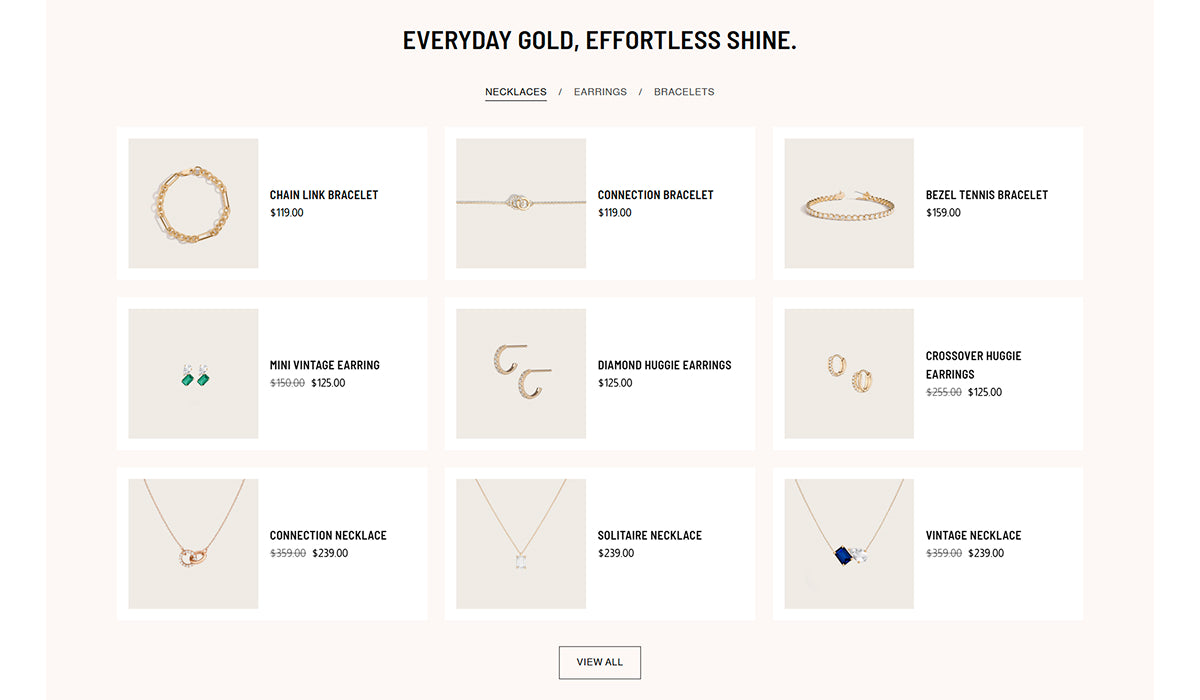
Task: Open the Bezel Tennis Bracelet product
Action: point(986,195)
